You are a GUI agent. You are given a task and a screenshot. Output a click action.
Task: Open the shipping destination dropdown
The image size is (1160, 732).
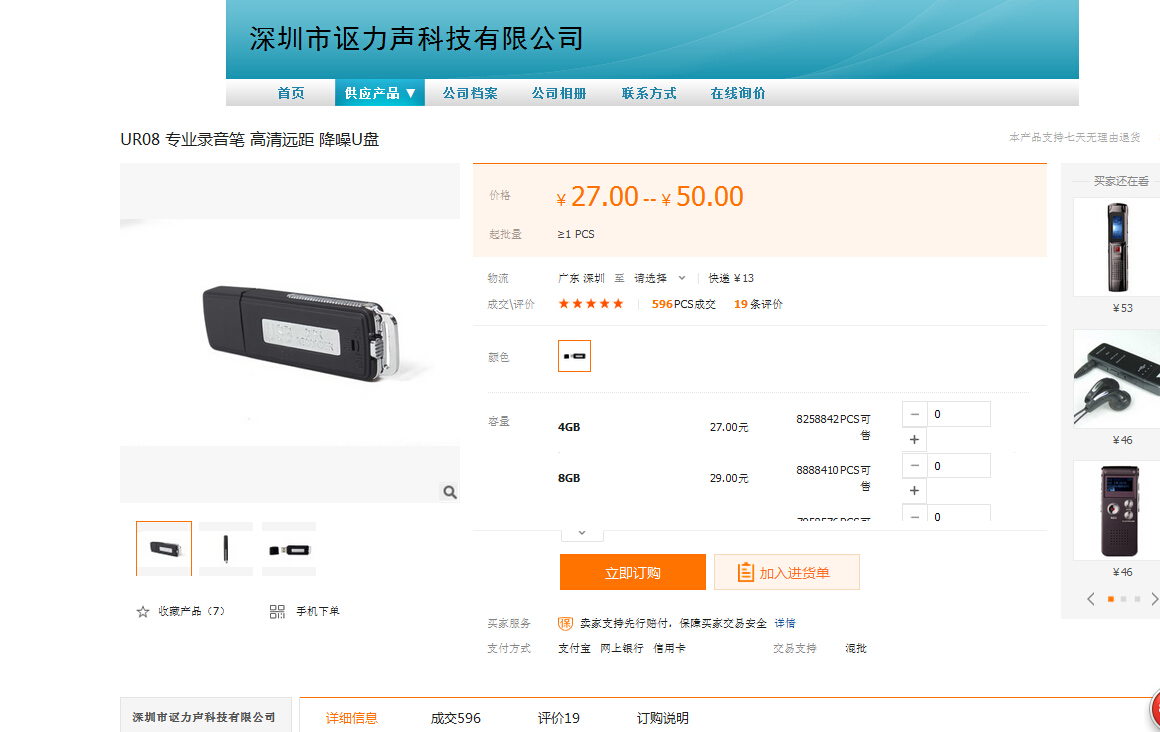click(x=660, y=278)
